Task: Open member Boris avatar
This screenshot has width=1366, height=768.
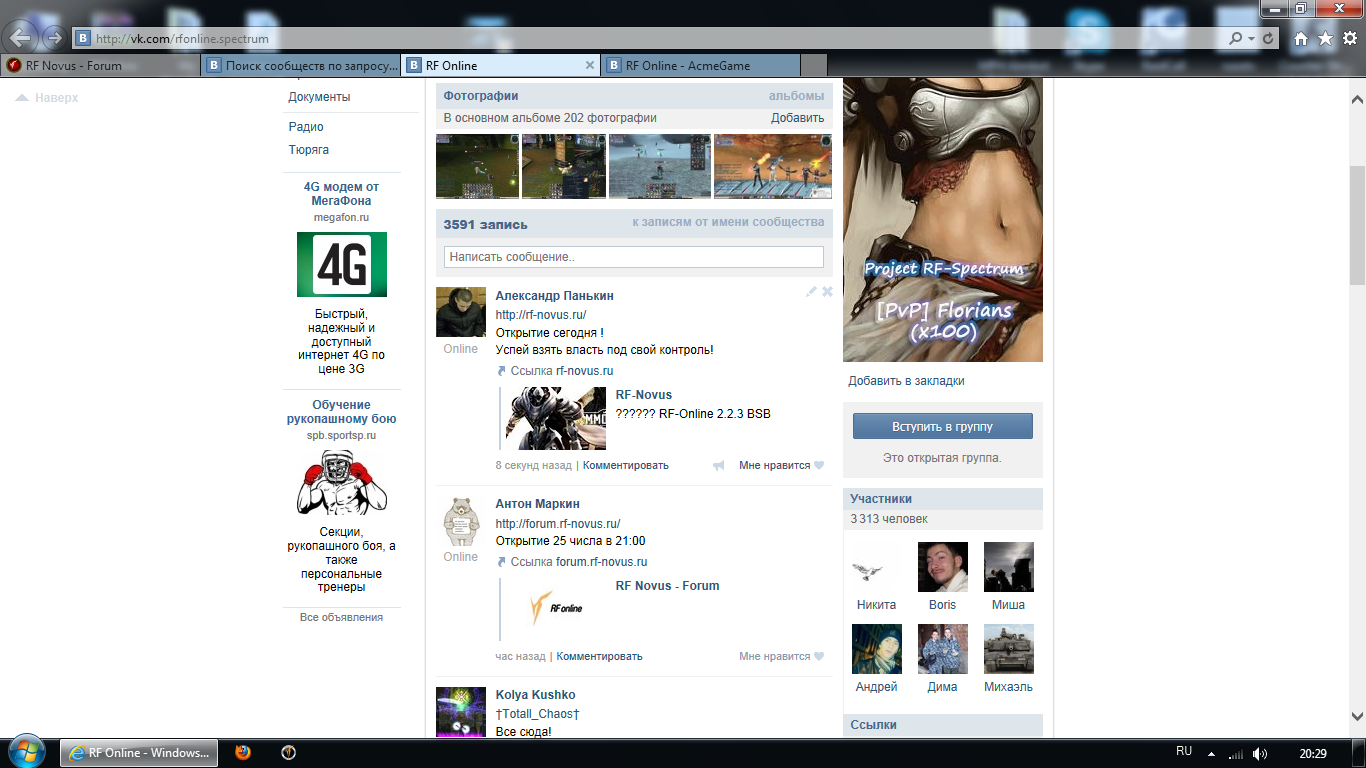Action: pos(943,567)
